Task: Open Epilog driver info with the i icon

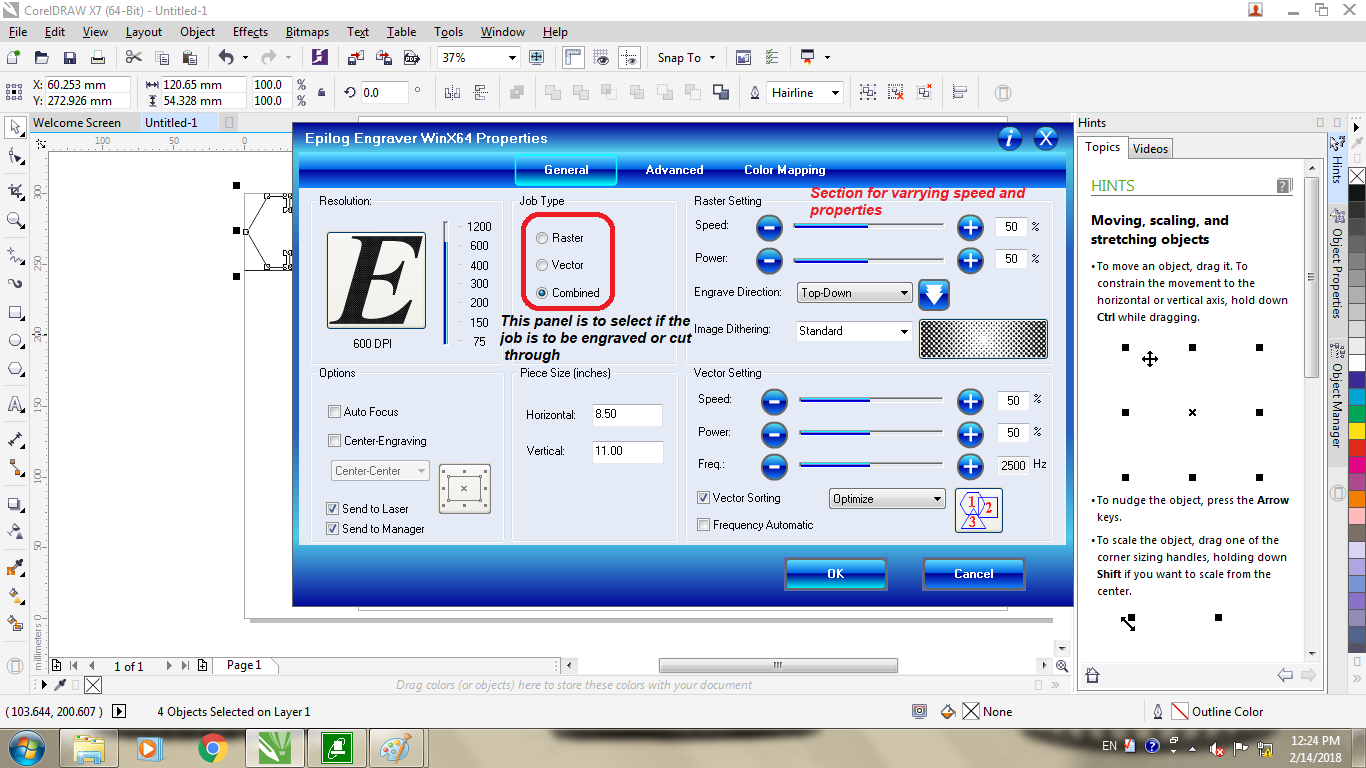Action: click(1010, 138)
